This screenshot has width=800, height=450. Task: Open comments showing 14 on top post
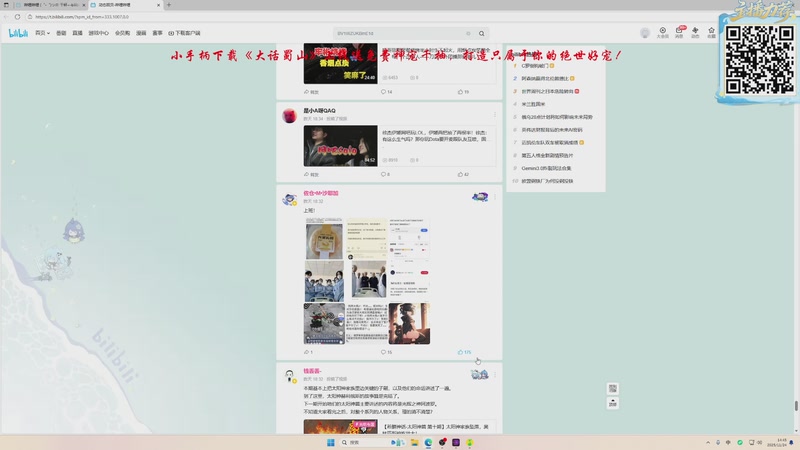[x=386, y=92]
